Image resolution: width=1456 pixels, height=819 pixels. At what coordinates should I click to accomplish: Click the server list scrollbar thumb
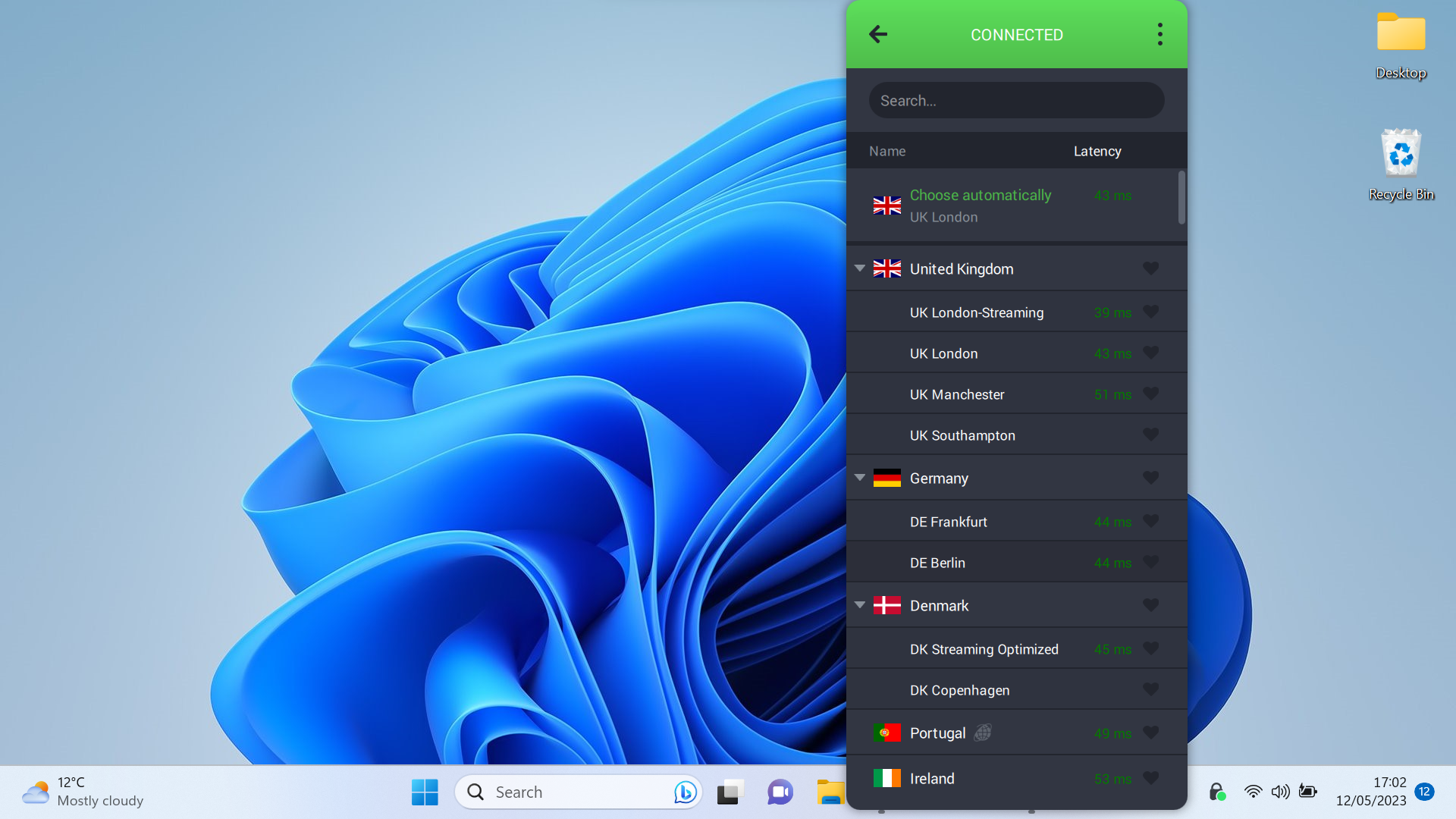(x=1181, y=197)
